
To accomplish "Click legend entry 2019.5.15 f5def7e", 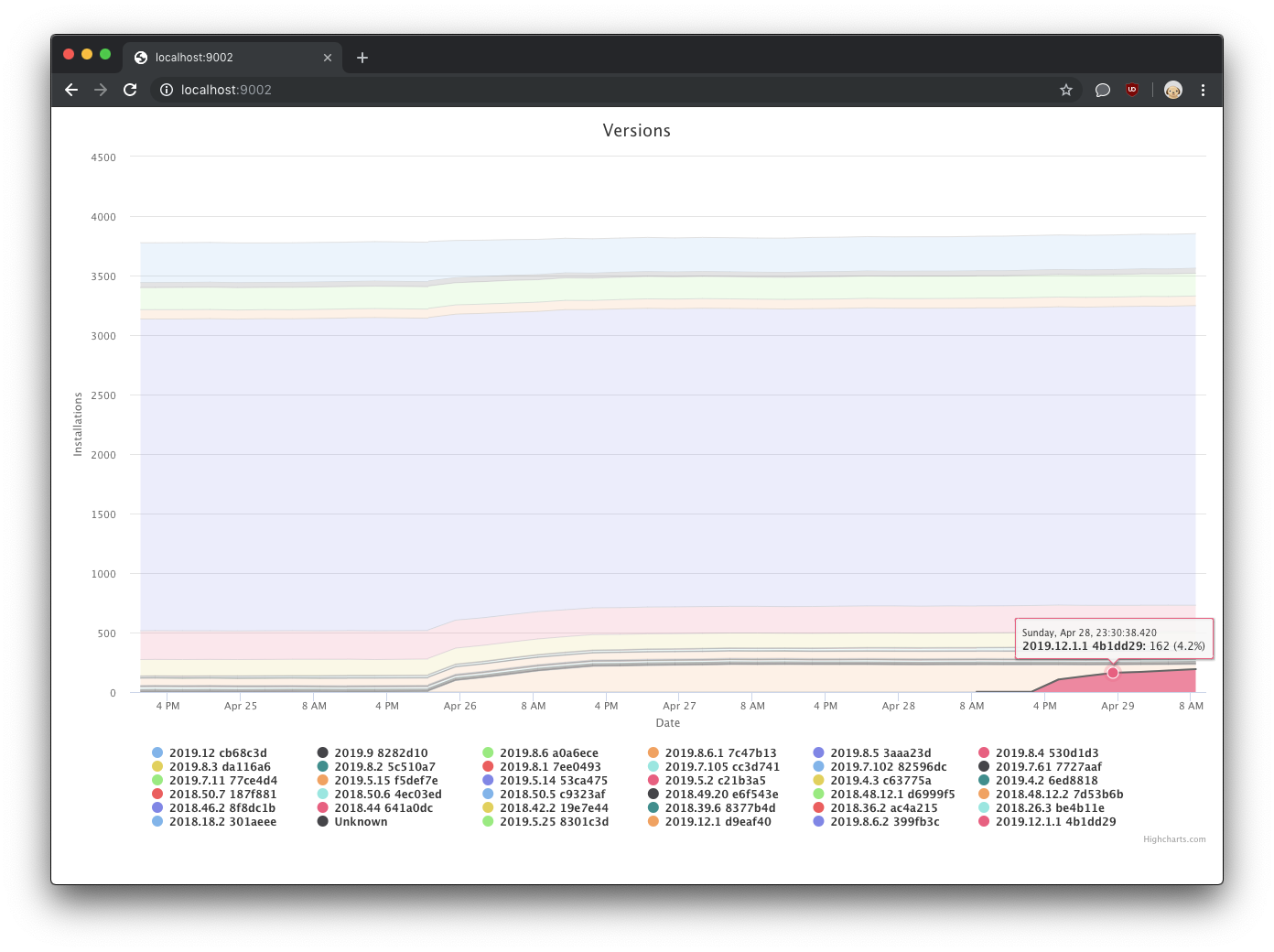I will coord(378,781).
